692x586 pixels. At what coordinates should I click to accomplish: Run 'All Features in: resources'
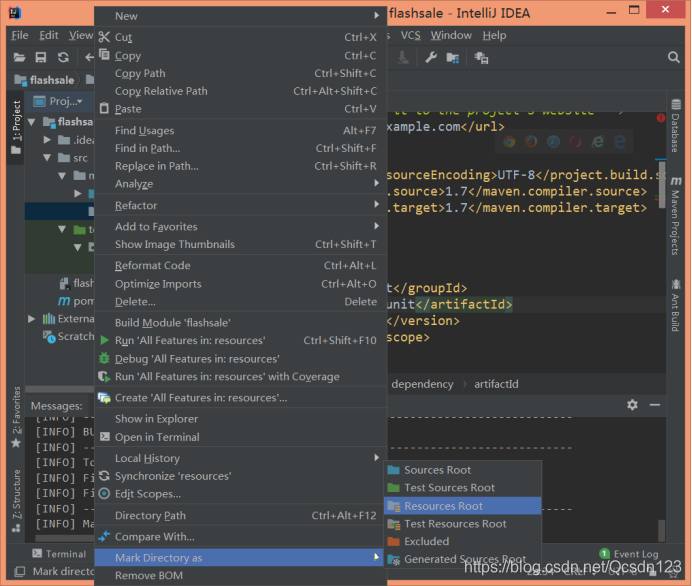241,340
